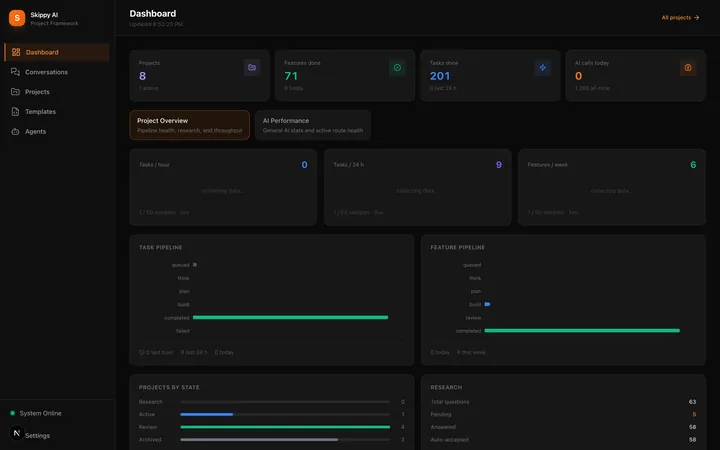Click the purple folder icon on Projects card
720x450 pixels.
click(252, 68)
